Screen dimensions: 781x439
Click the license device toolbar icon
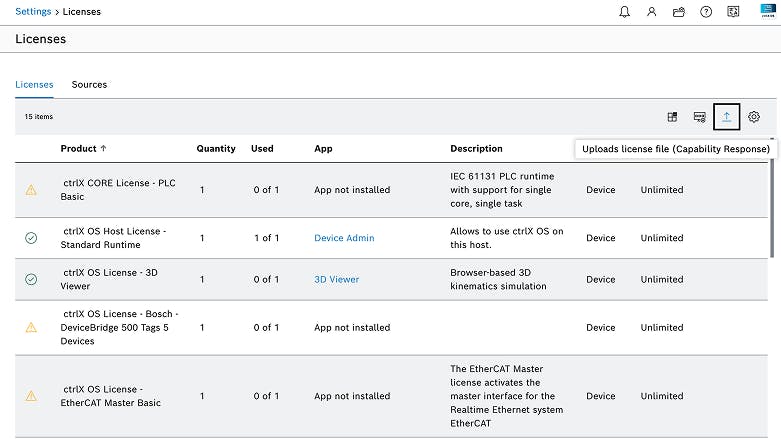coord(700,117)
